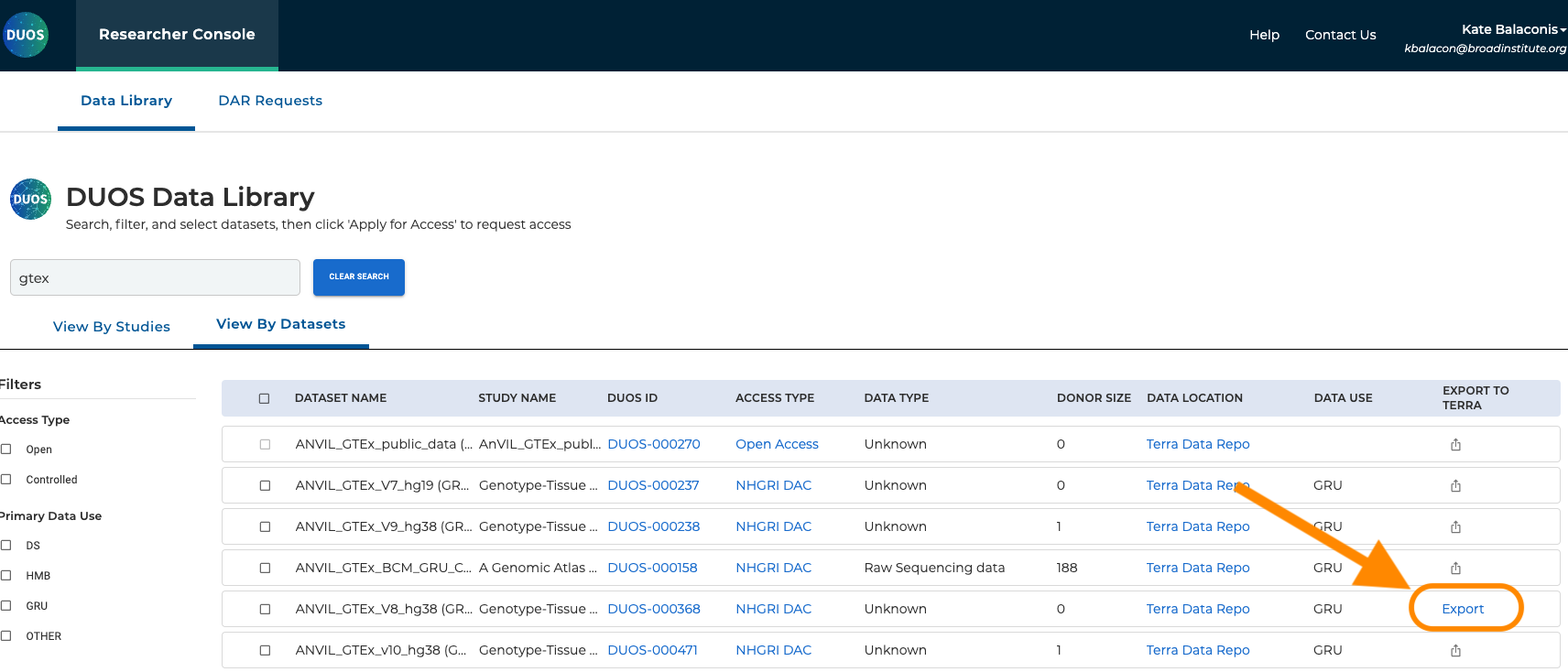Screen dimensions: 1568x672
Task: Select checkbox for ANVIL_GTEx_V8_hg38 dataset
Action: 265,609
